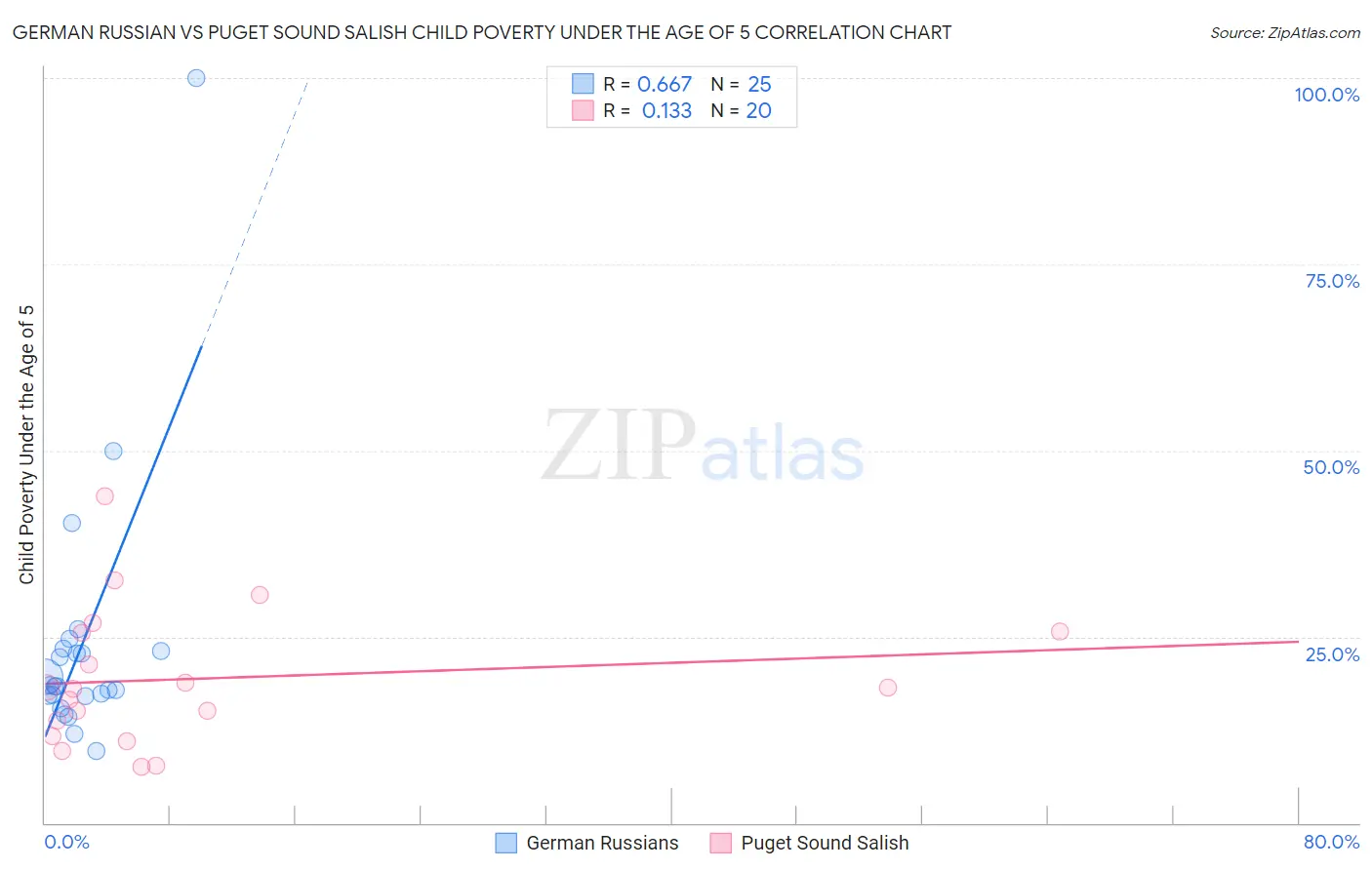Select the far-right pink point near 25%
Viewport: 1372px width, 870px height.
click(1060, 631)
